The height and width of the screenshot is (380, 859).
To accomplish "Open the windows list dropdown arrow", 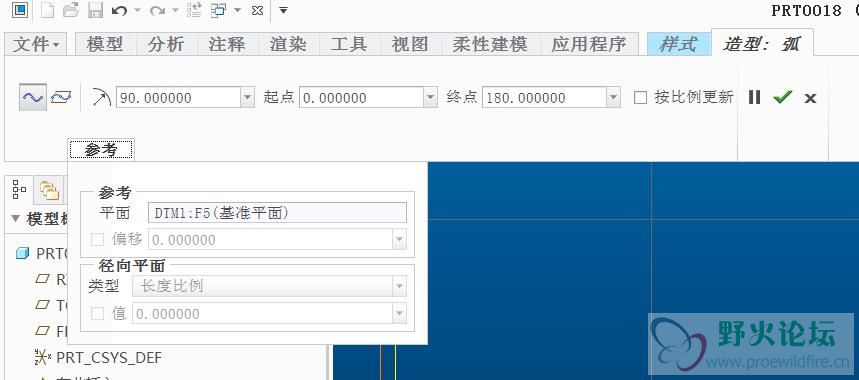I will (x=237, y=10).
